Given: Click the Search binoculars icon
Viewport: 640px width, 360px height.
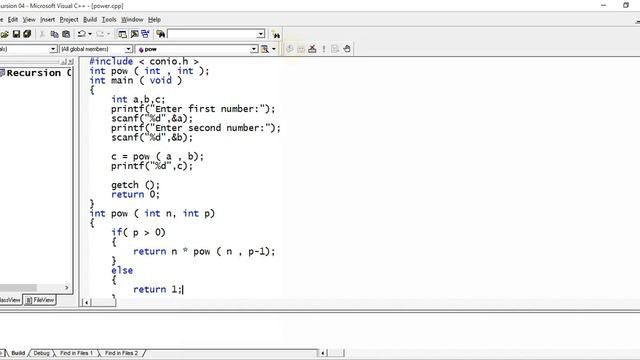Looking at the screenshot, I should tap(276, 35).
